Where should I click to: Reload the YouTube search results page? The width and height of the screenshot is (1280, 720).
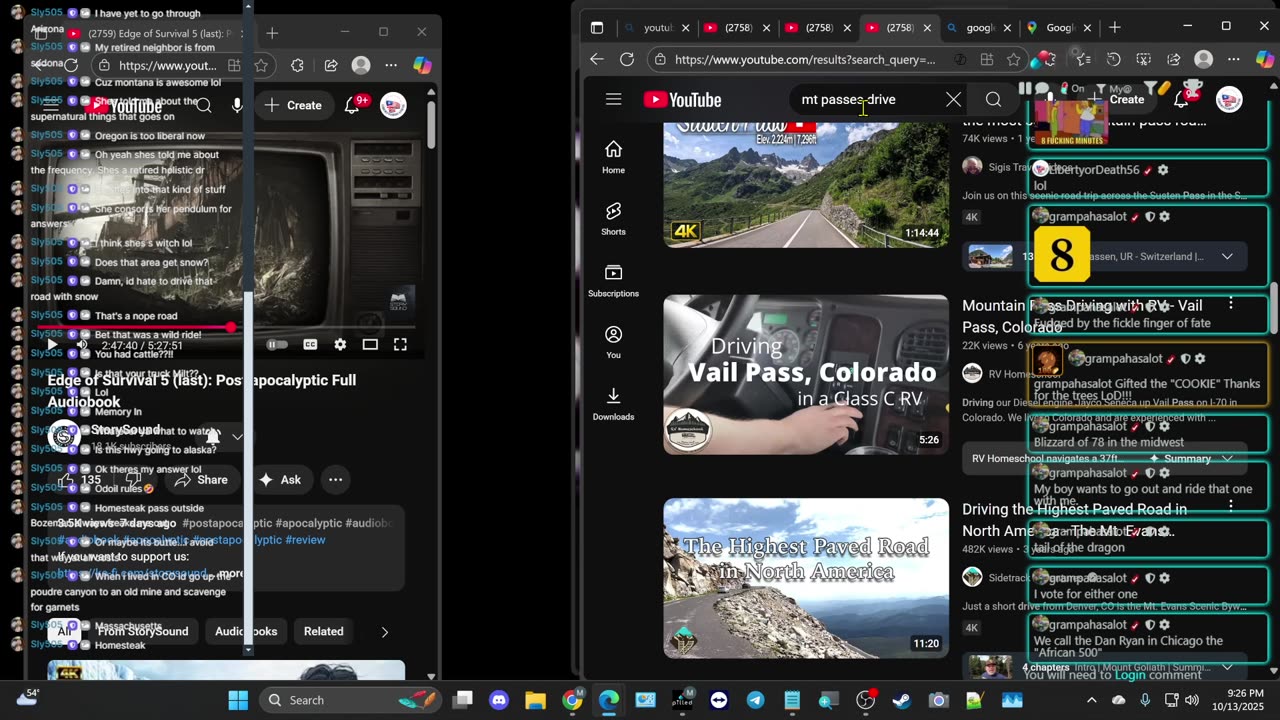(627, 59)
